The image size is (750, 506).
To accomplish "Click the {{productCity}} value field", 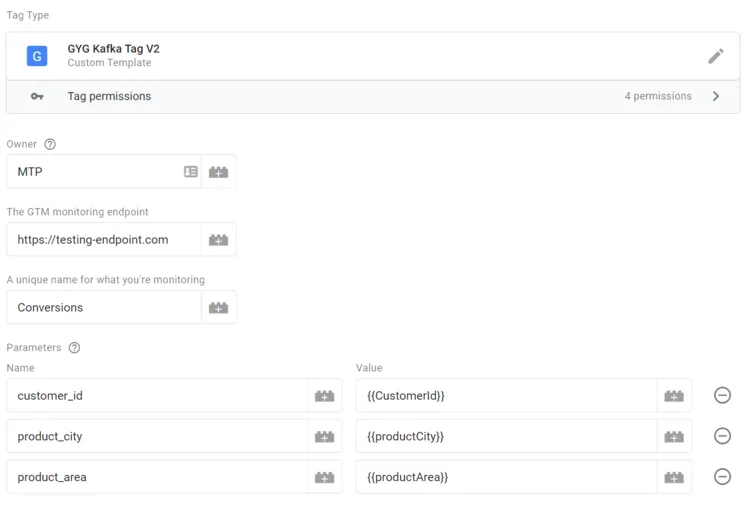I will [507, 436].
